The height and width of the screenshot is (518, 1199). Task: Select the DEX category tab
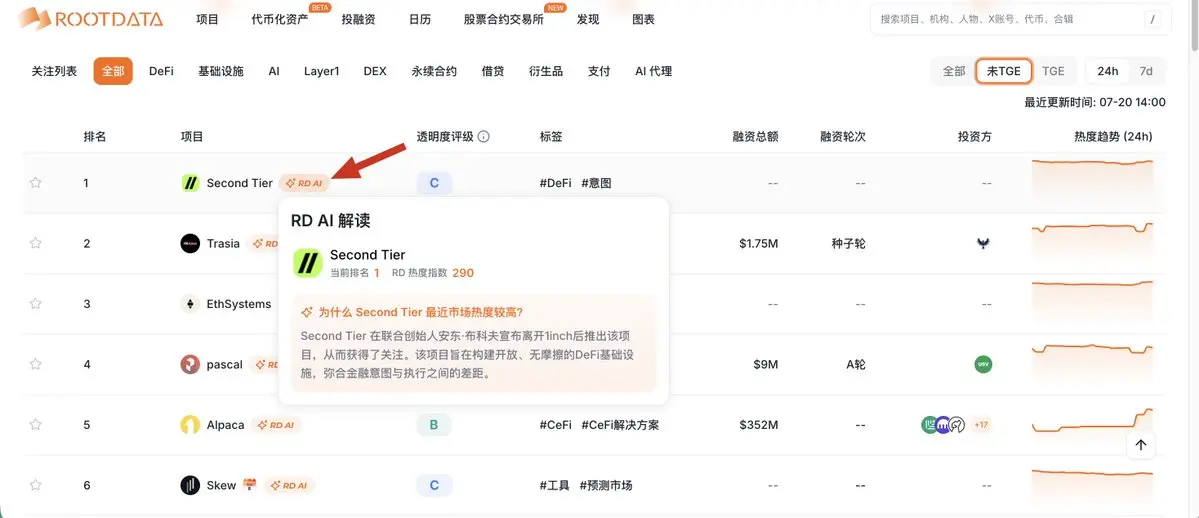pyautogui.click(x=375, y=71)
